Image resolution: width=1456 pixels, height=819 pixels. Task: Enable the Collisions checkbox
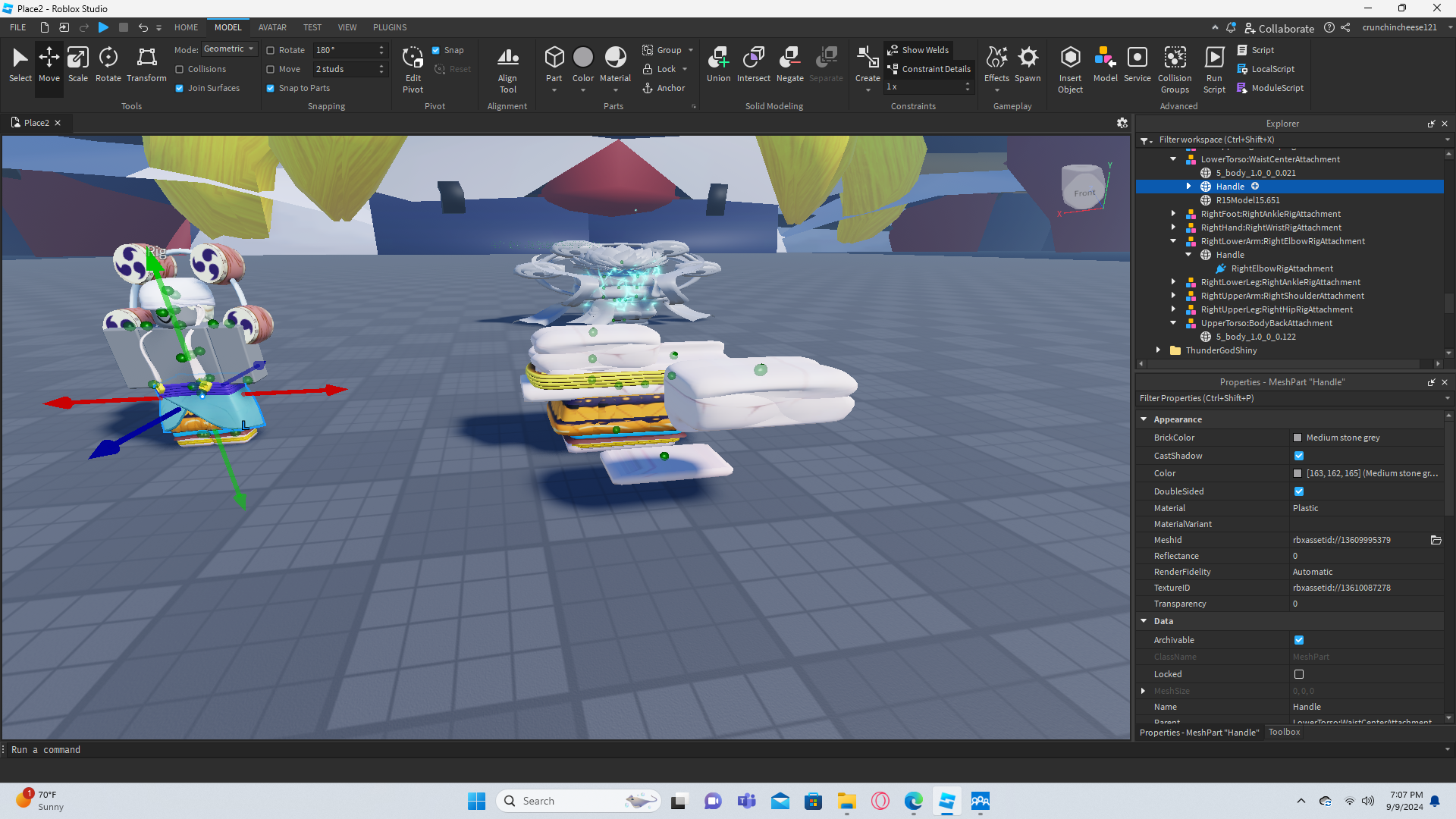(x=180, y=69)
